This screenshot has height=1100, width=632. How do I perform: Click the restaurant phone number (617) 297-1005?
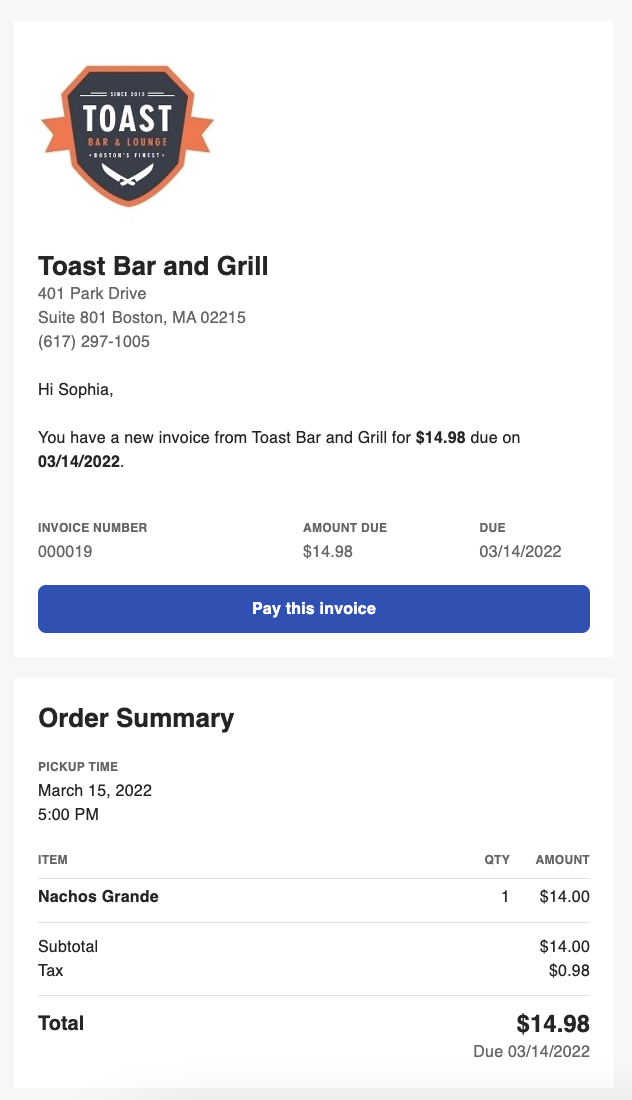[x=93, y=341]
